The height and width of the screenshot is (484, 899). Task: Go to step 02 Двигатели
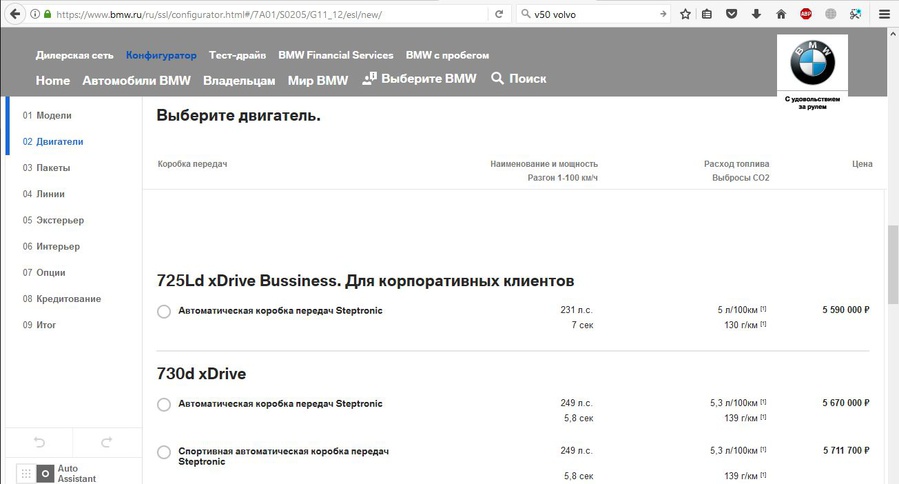click(53, 142)
